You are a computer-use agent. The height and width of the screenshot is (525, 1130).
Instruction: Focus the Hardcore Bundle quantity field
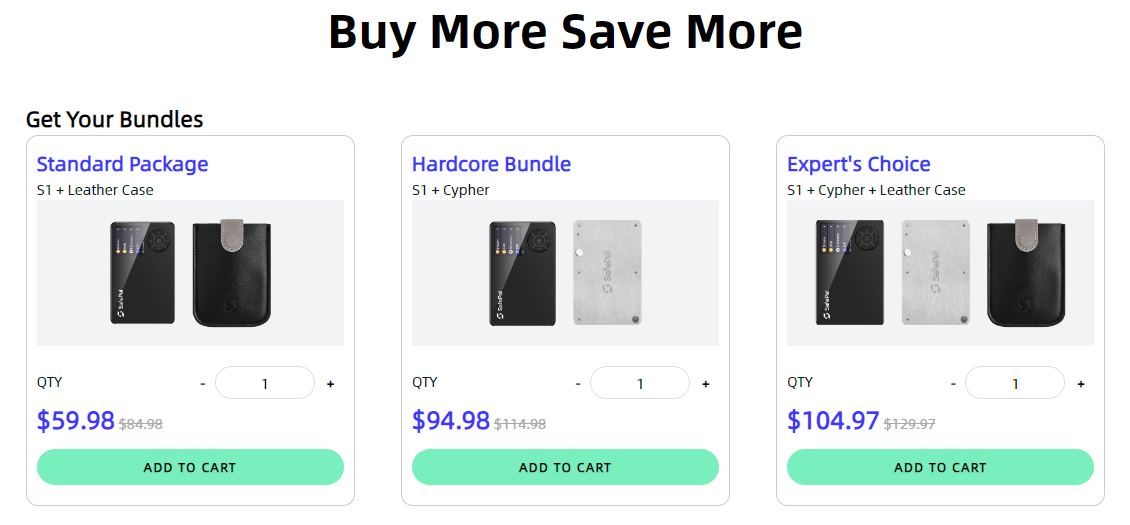640,383
